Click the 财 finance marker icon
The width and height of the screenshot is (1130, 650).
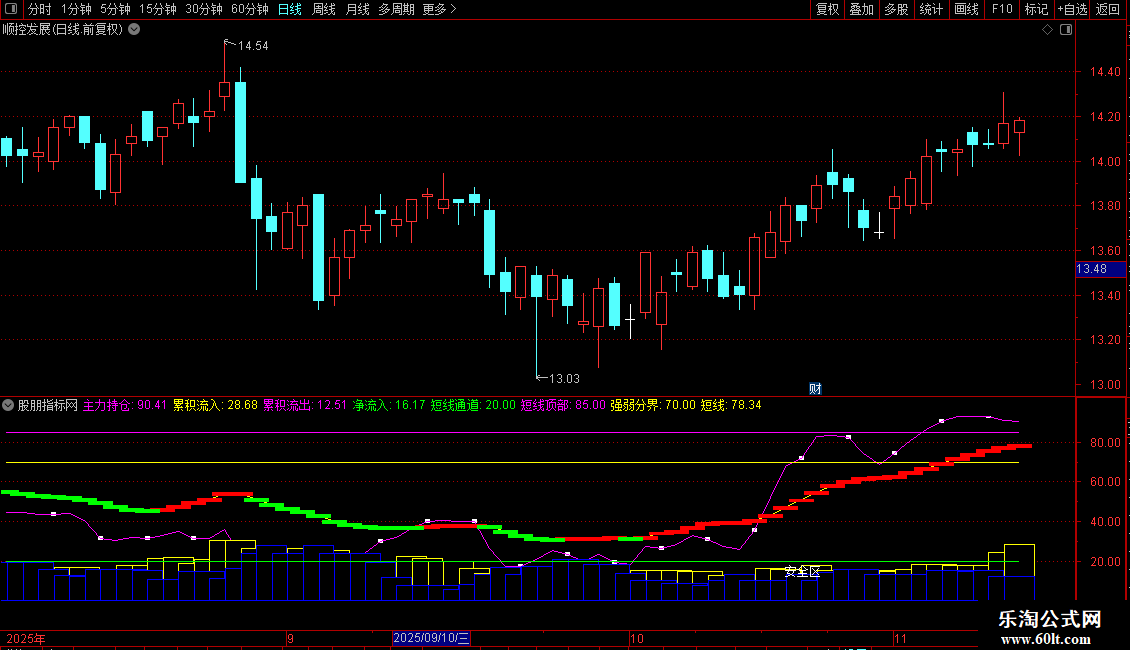pos(815,388)
